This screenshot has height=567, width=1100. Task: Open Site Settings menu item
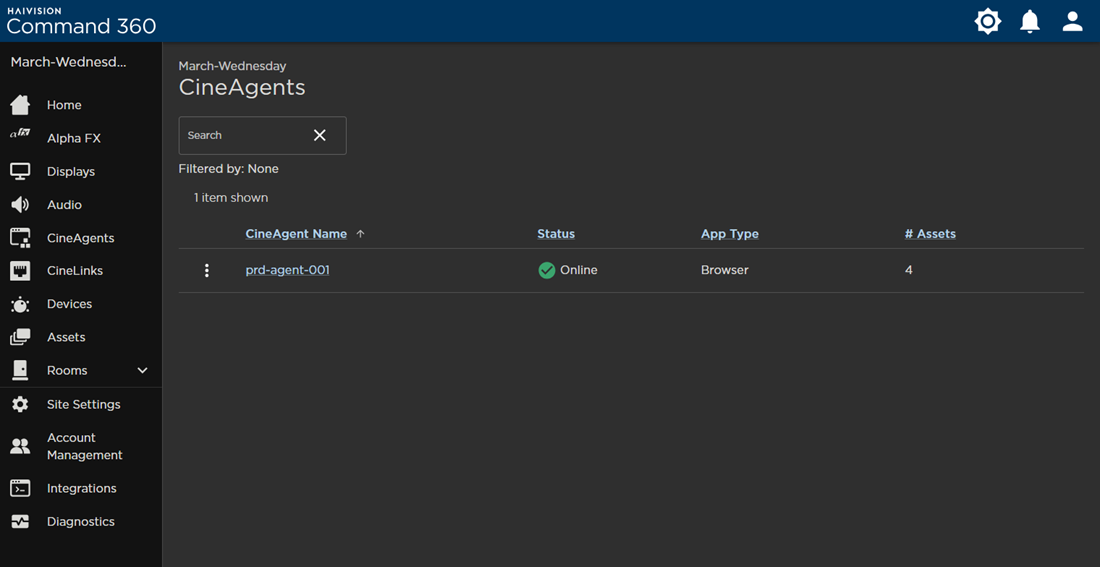tap(81, 404)
